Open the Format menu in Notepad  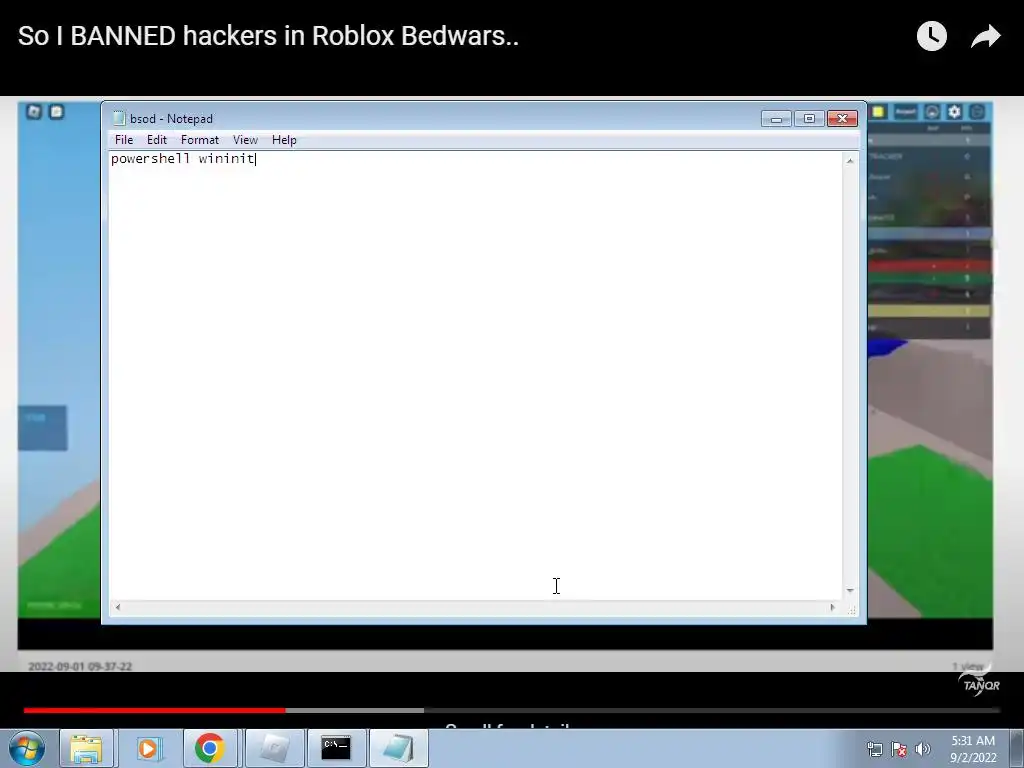200,140
